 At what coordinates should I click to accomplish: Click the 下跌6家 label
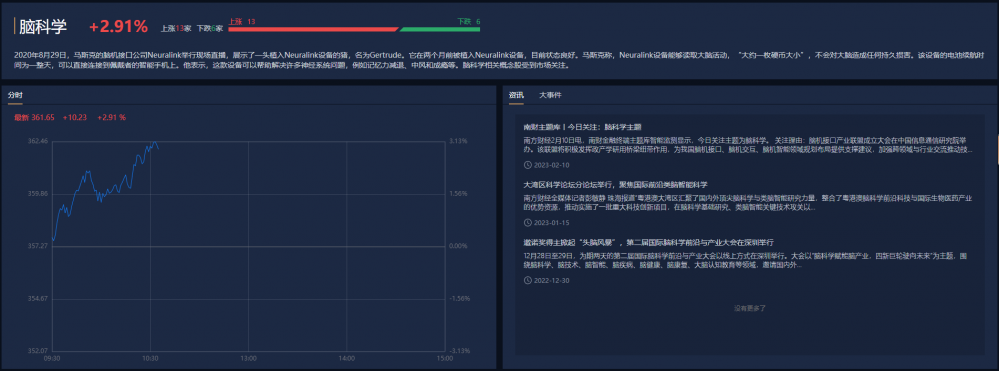point(210,29)
